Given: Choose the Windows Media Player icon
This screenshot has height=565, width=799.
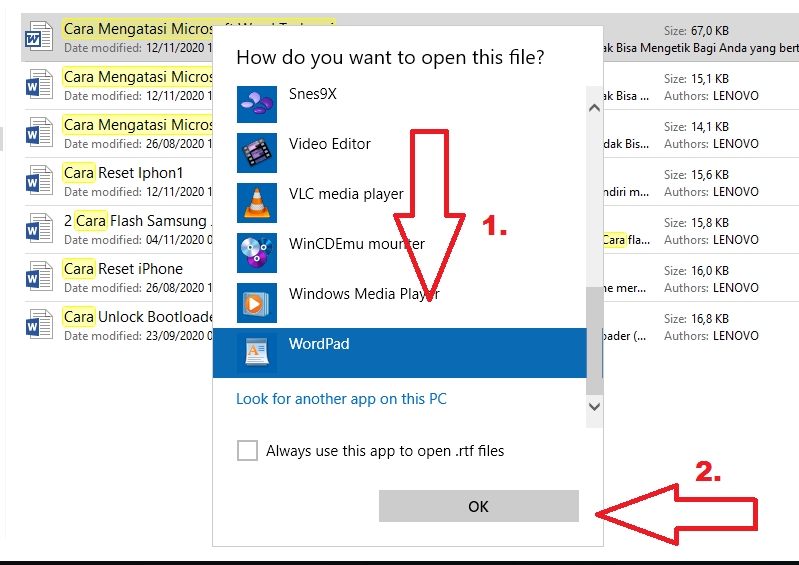Looking at the screenshot, I should [x=257, y=303].
